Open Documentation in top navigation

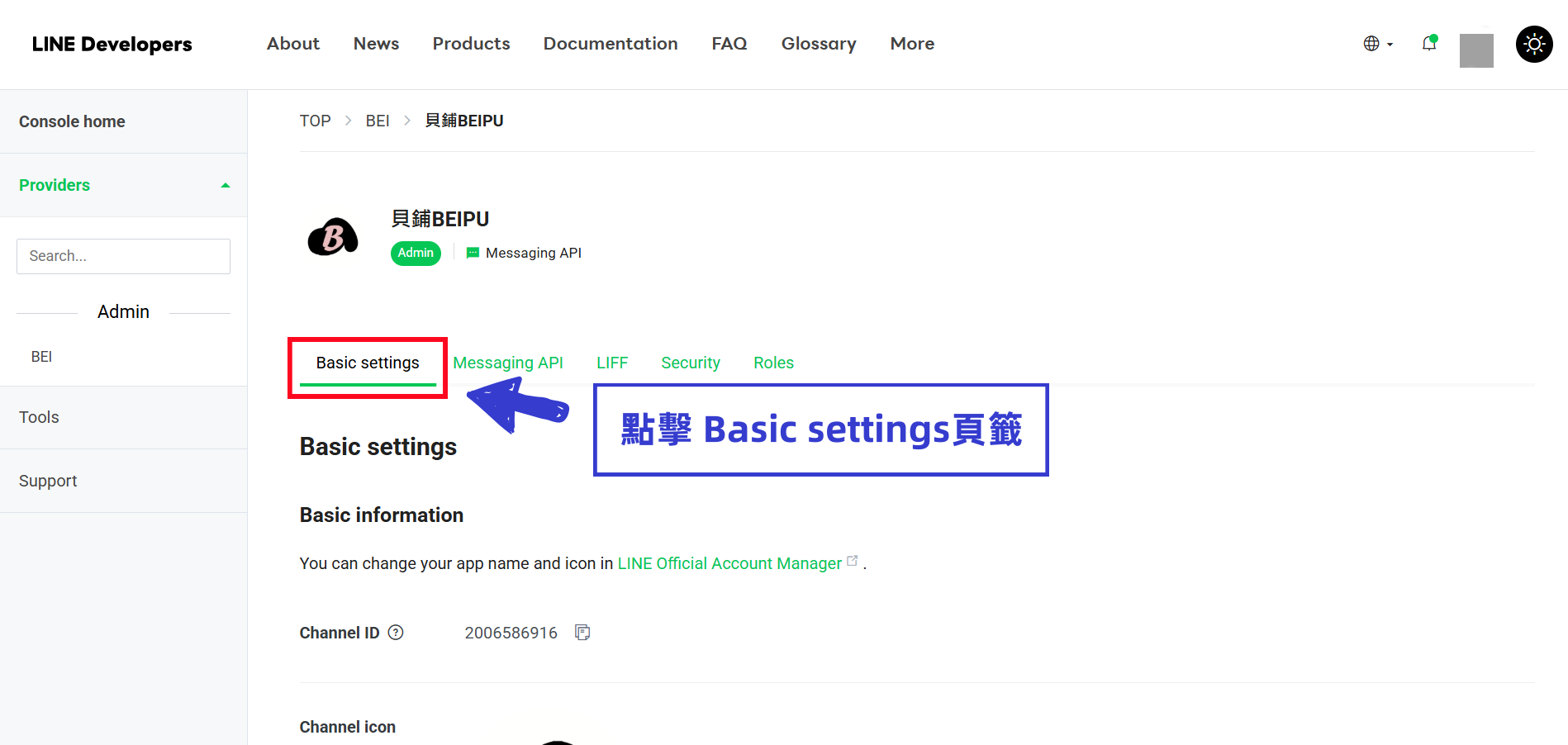tap(611, 44)
